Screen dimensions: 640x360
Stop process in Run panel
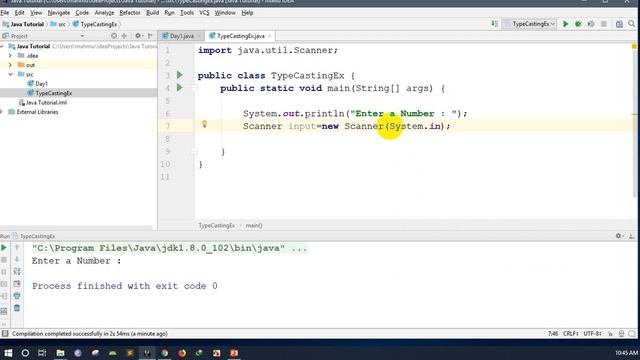(4, 260)
